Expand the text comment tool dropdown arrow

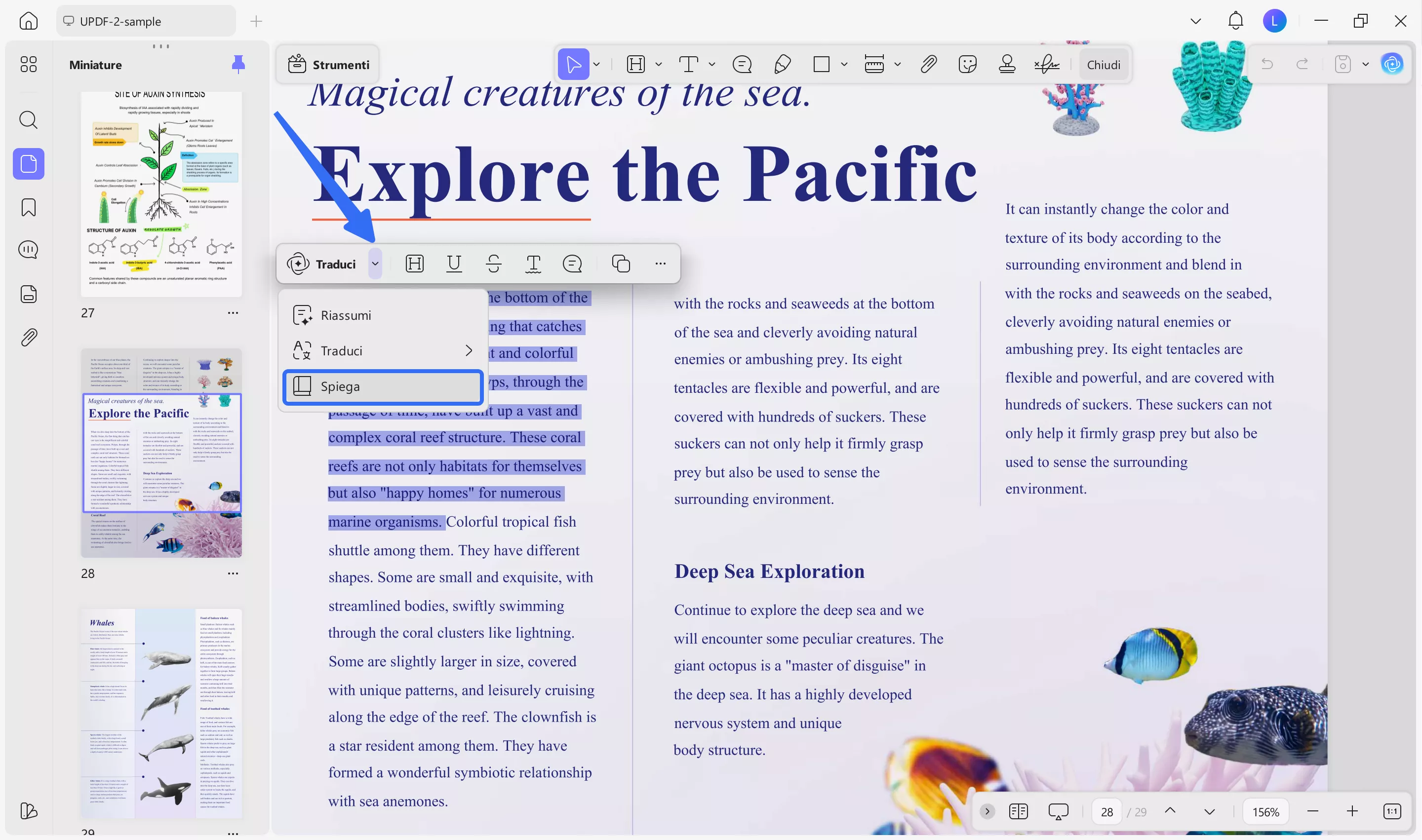pyautogui.click(x=712, y=65)
